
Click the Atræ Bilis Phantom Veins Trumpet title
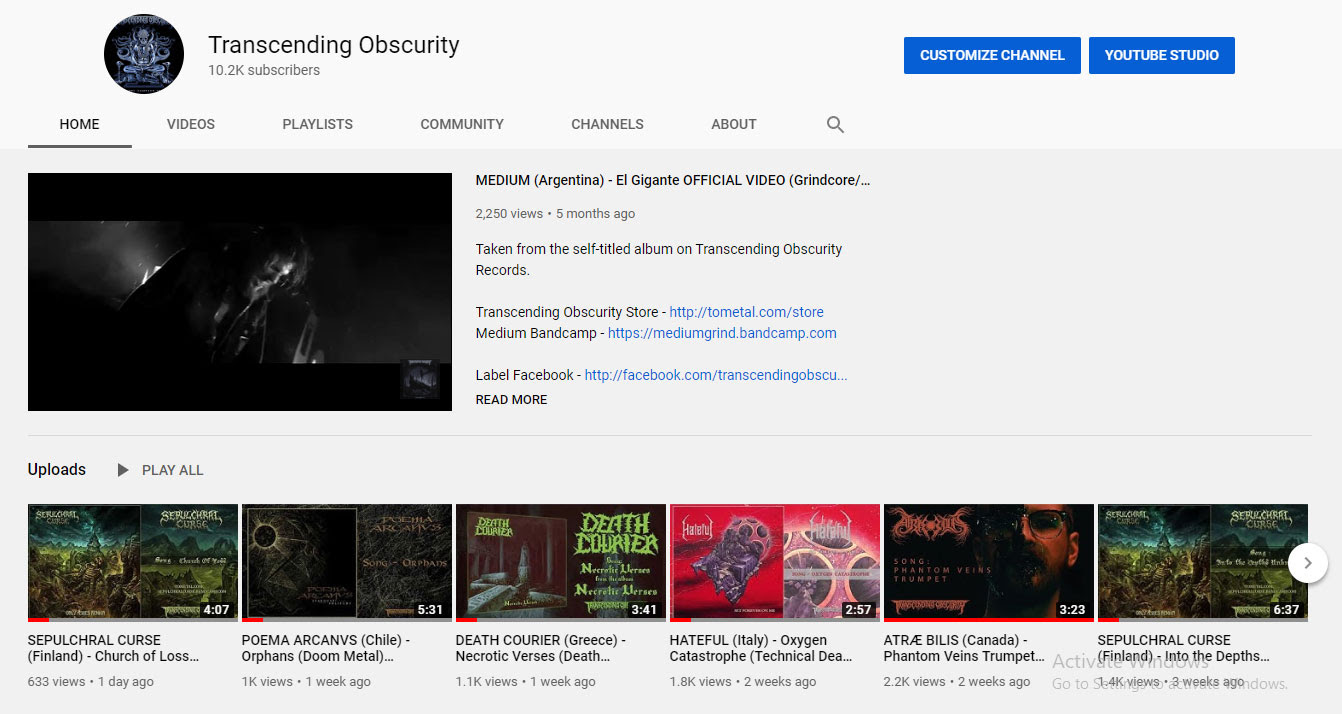click(965, 648)
